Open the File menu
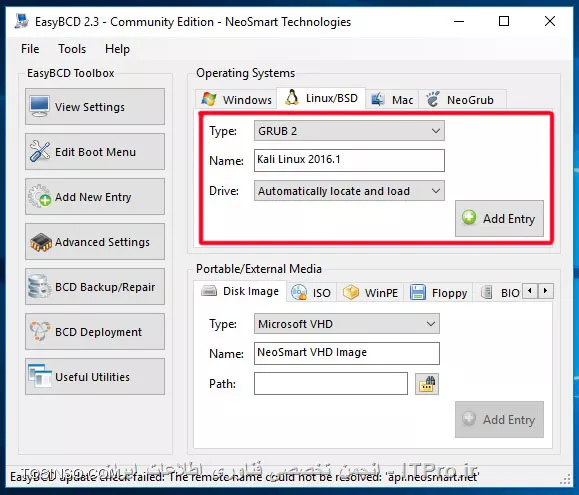Viewport: 579px width, 495px height. 30,49
